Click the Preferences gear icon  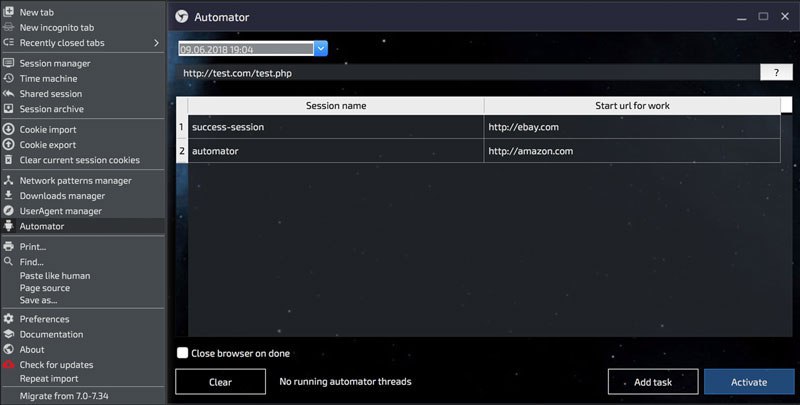coord(8,319)
